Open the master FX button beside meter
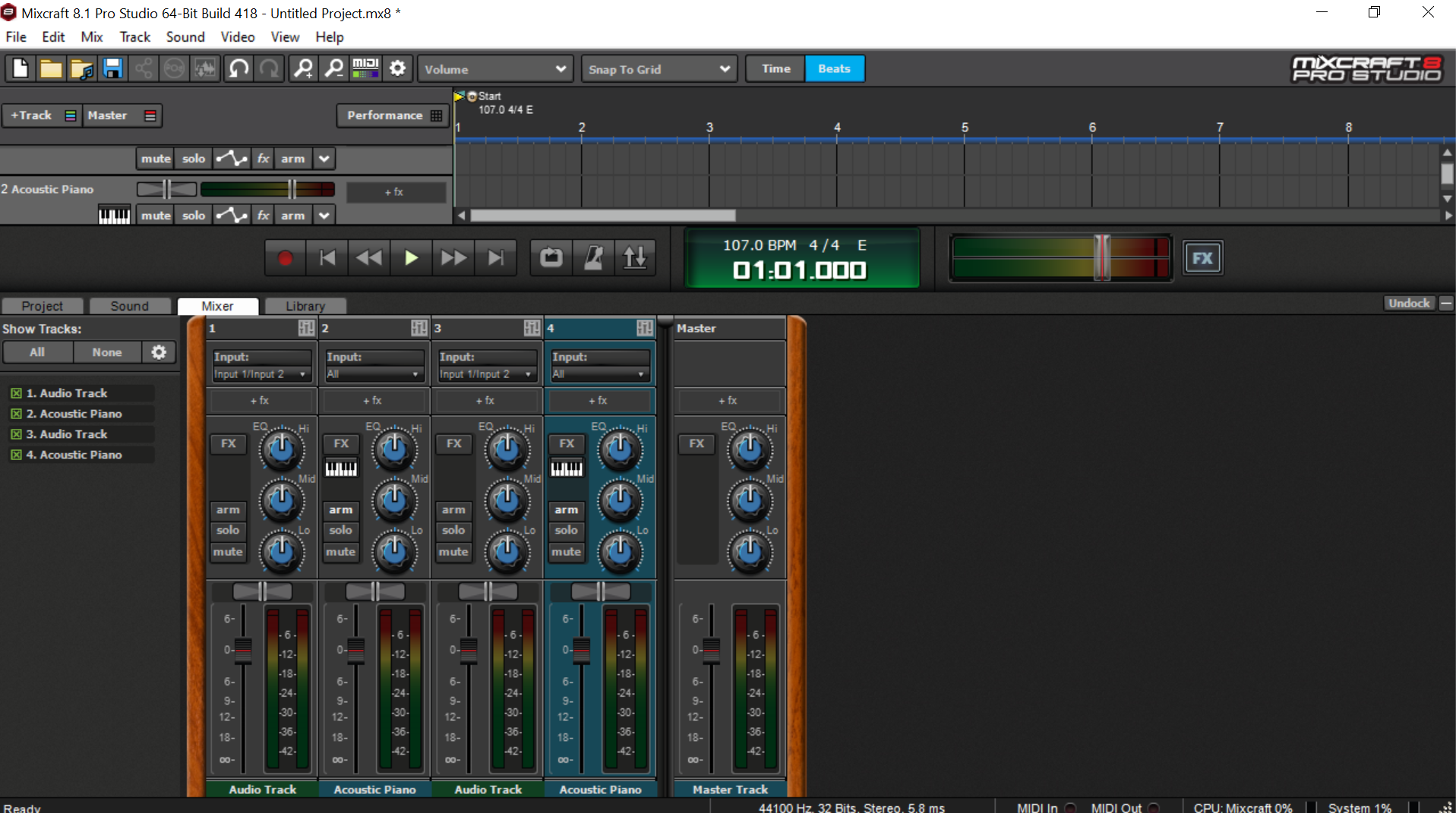Viewport: 1456px width, 813px height. (1203, 258)
